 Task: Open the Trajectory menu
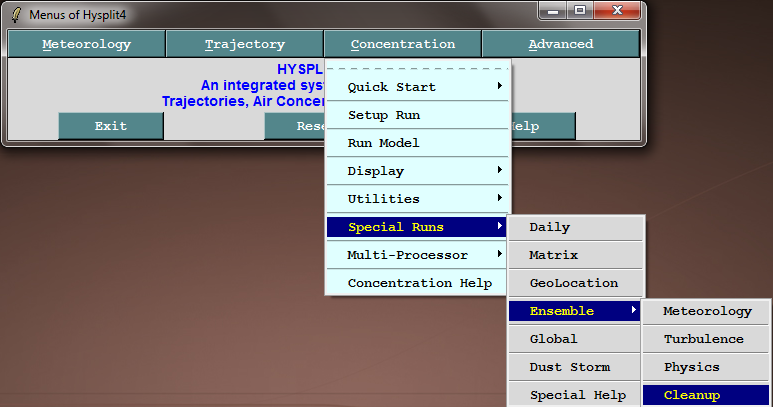coord(244,44)
